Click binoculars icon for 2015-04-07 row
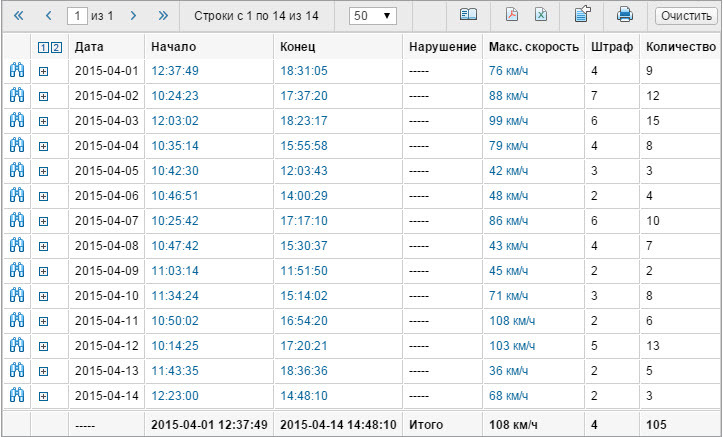 point(17,220)
